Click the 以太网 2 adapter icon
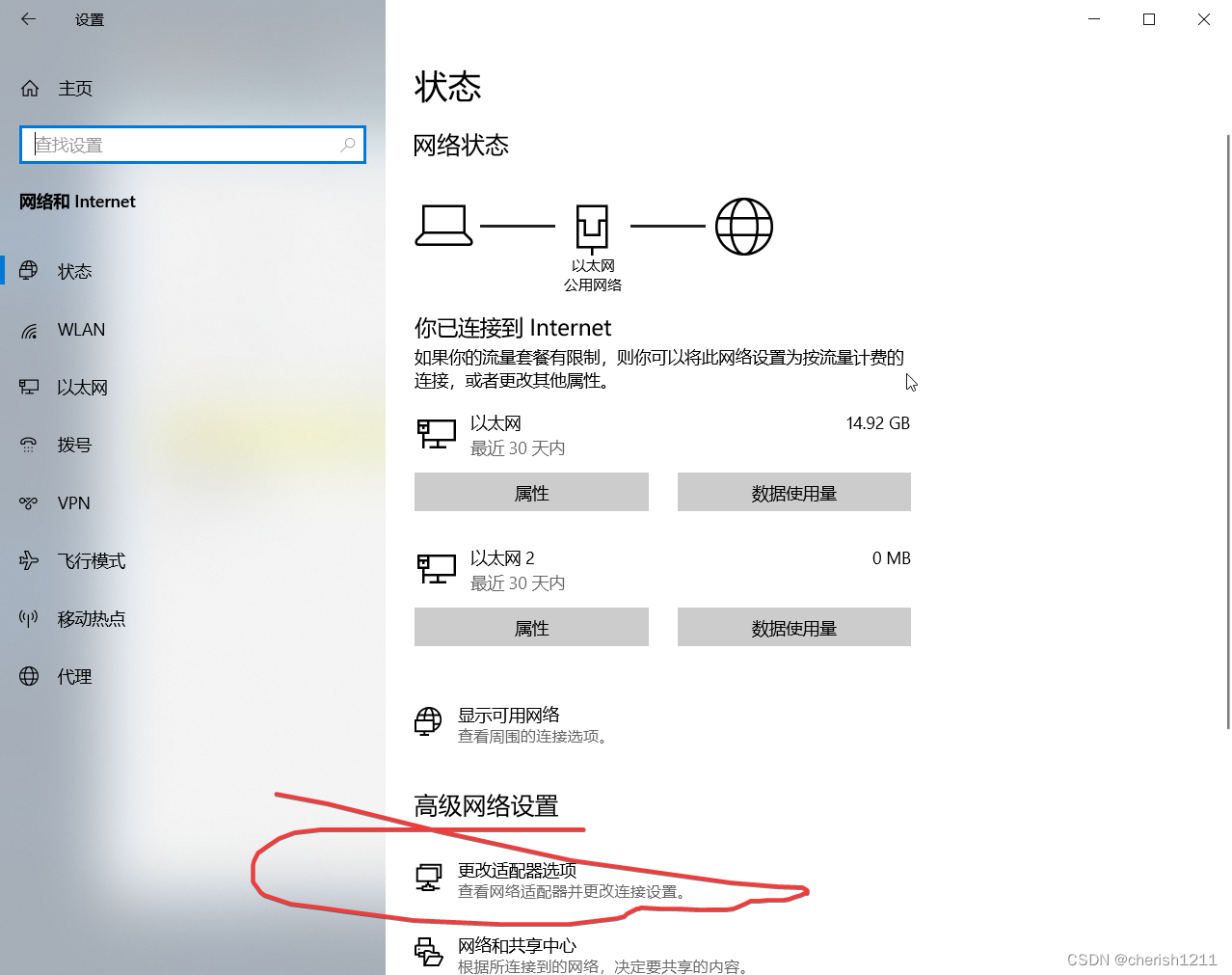This screenshot has width=1232, height=975. pyautogui.click(x=436, y=569)
